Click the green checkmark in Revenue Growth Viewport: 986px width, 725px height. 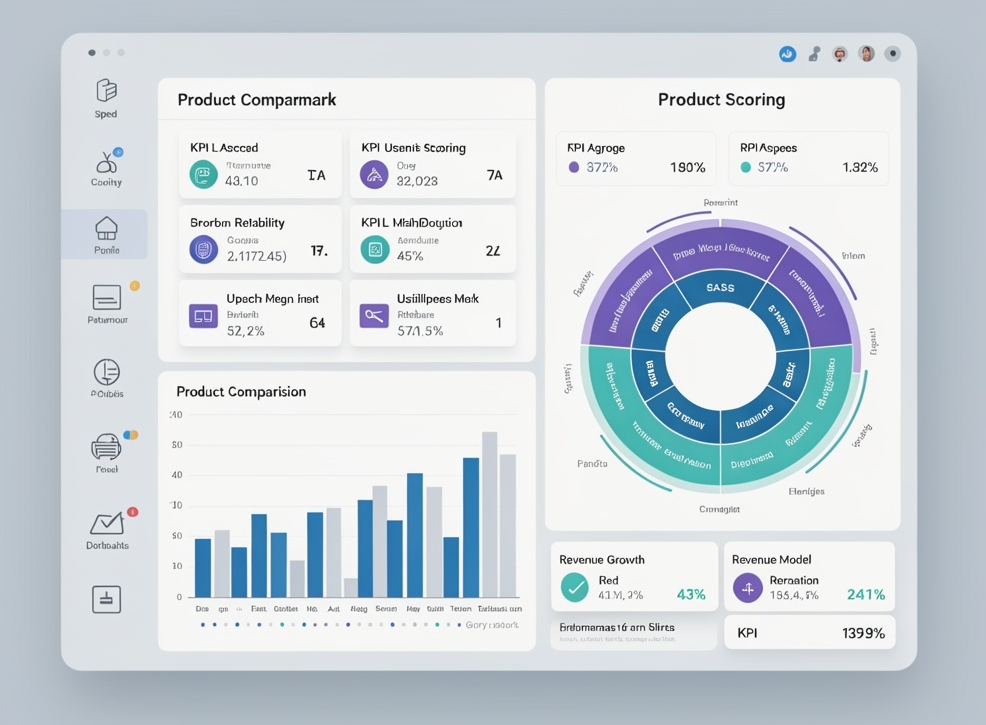tap(574, 587)
